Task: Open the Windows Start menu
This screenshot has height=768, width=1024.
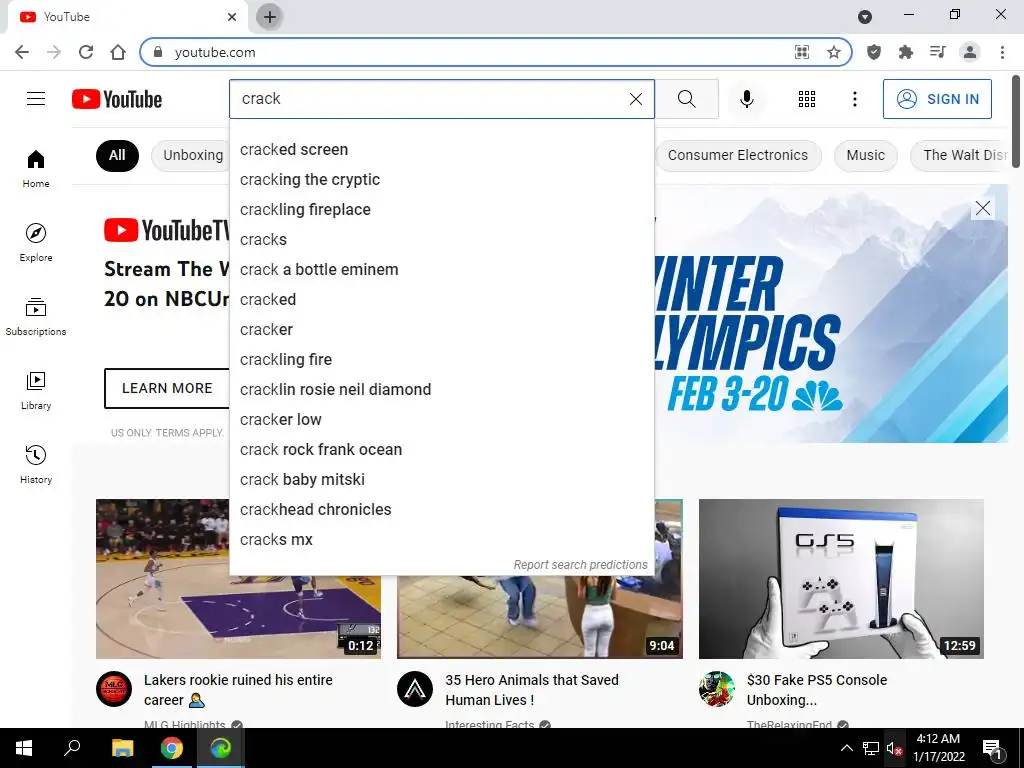Action: point(24,748)
